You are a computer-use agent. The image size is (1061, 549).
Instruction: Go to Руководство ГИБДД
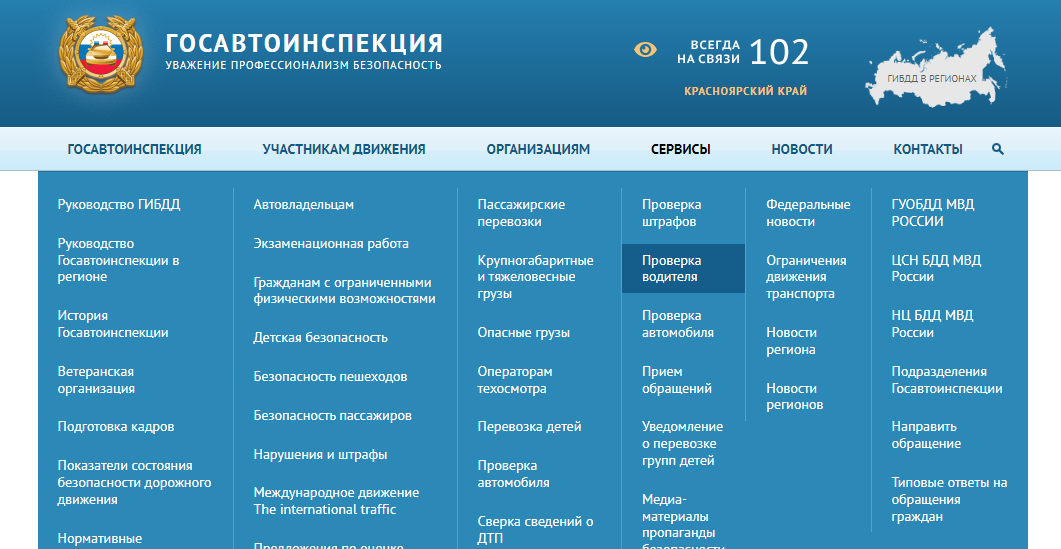[118, 204]
